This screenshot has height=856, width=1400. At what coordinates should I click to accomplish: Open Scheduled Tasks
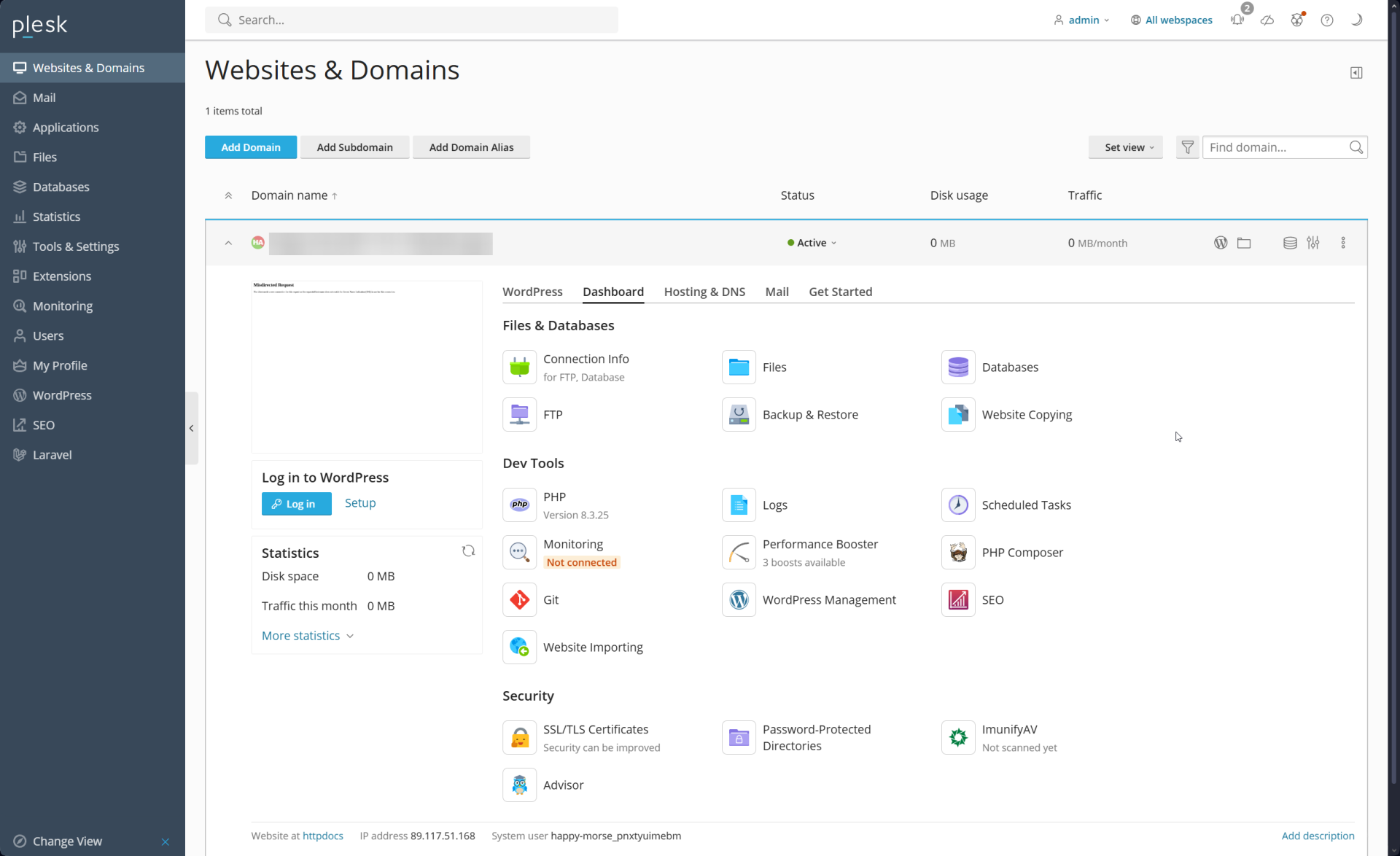pos(1006,505)
